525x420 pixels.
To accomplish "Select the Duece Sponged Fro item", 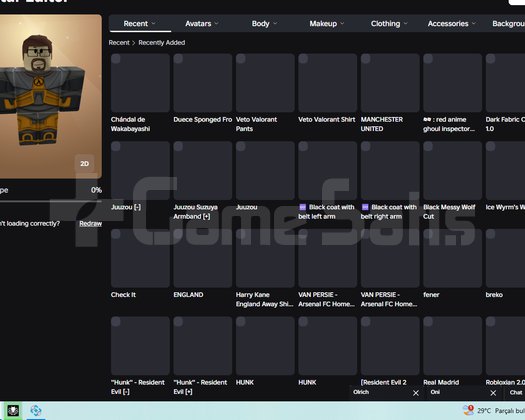I will point(203,83).
